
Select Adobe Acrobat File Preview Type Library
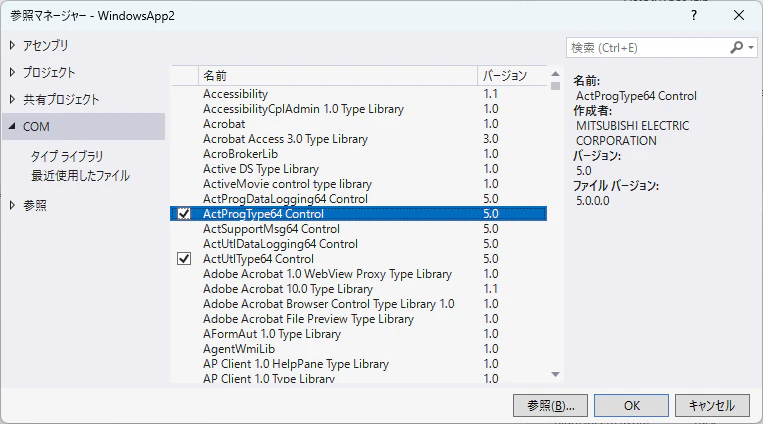click(359, 319)
